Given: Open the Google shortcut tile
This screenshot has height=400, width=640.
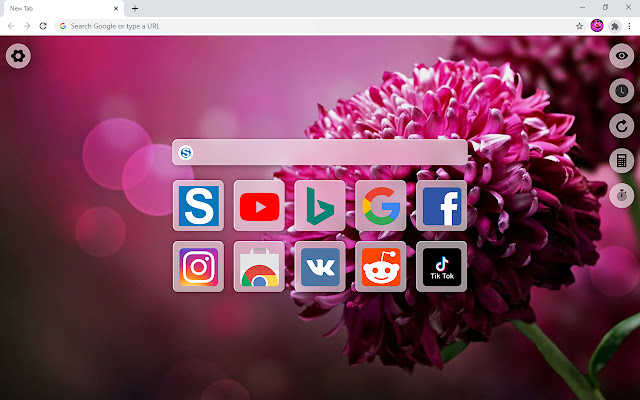Looking at the screenshot, I should (x=381, y=206).
